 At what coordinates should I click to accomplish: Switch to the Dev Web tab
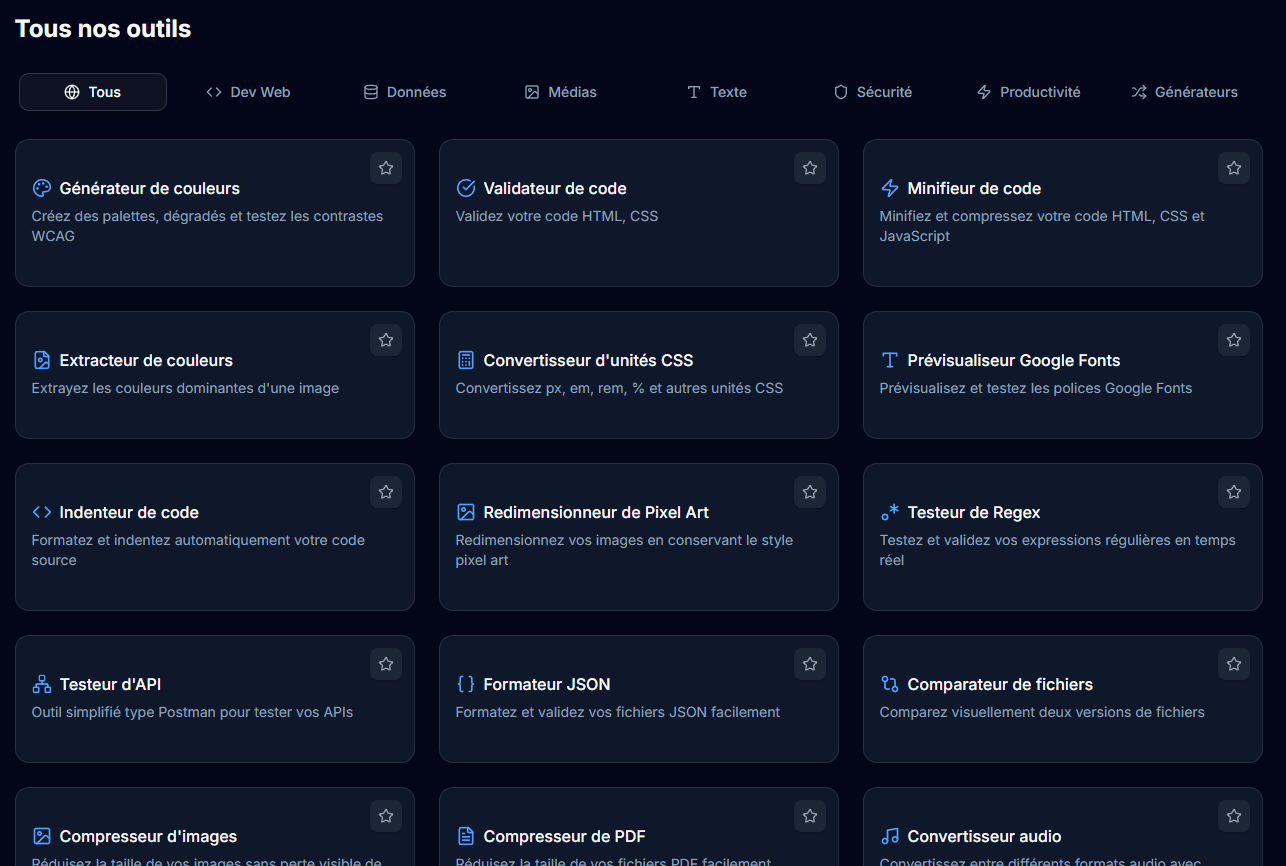(248, 92)
